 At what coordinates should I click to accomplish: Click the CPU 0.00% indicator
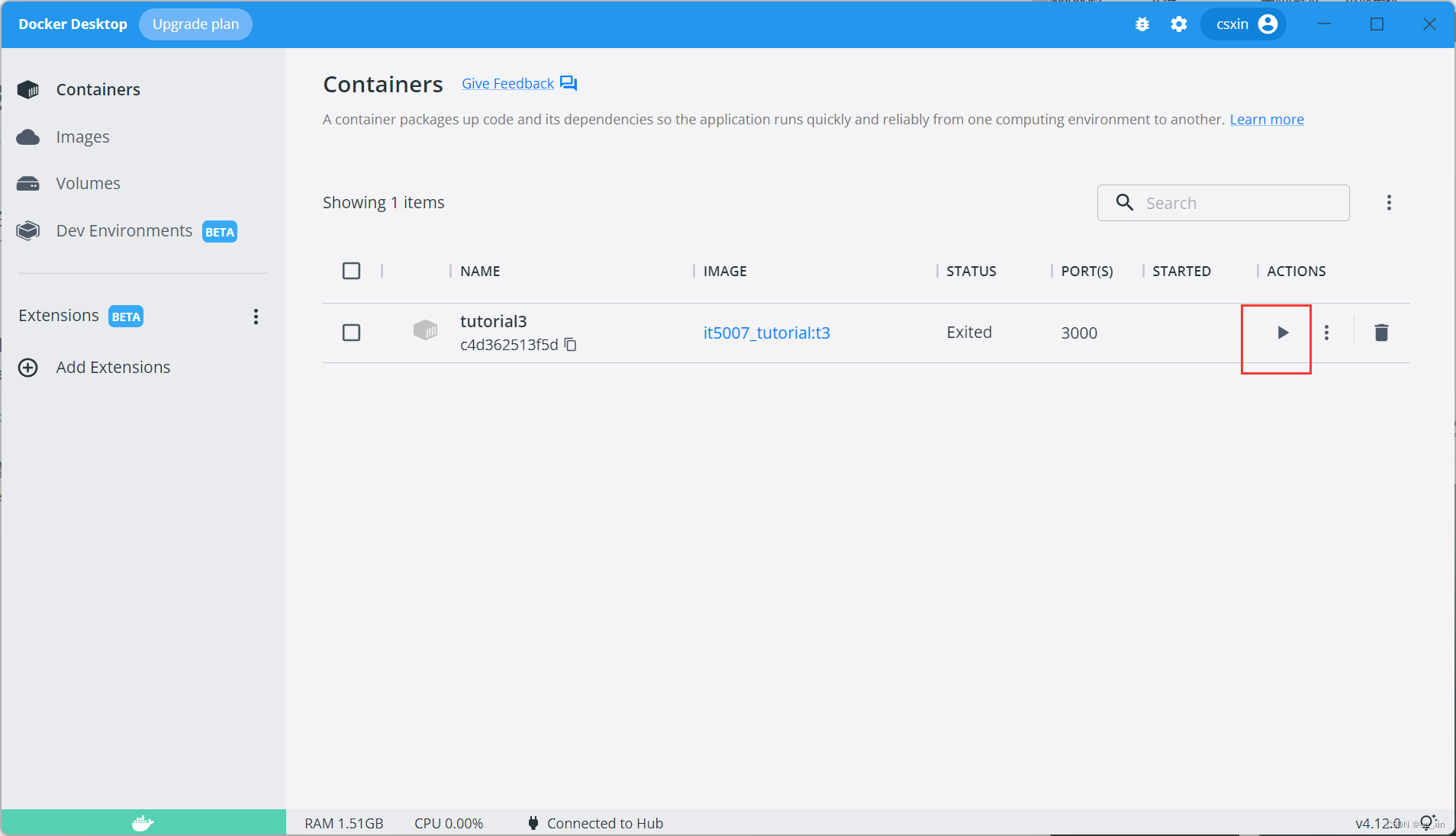coord(449,824)
